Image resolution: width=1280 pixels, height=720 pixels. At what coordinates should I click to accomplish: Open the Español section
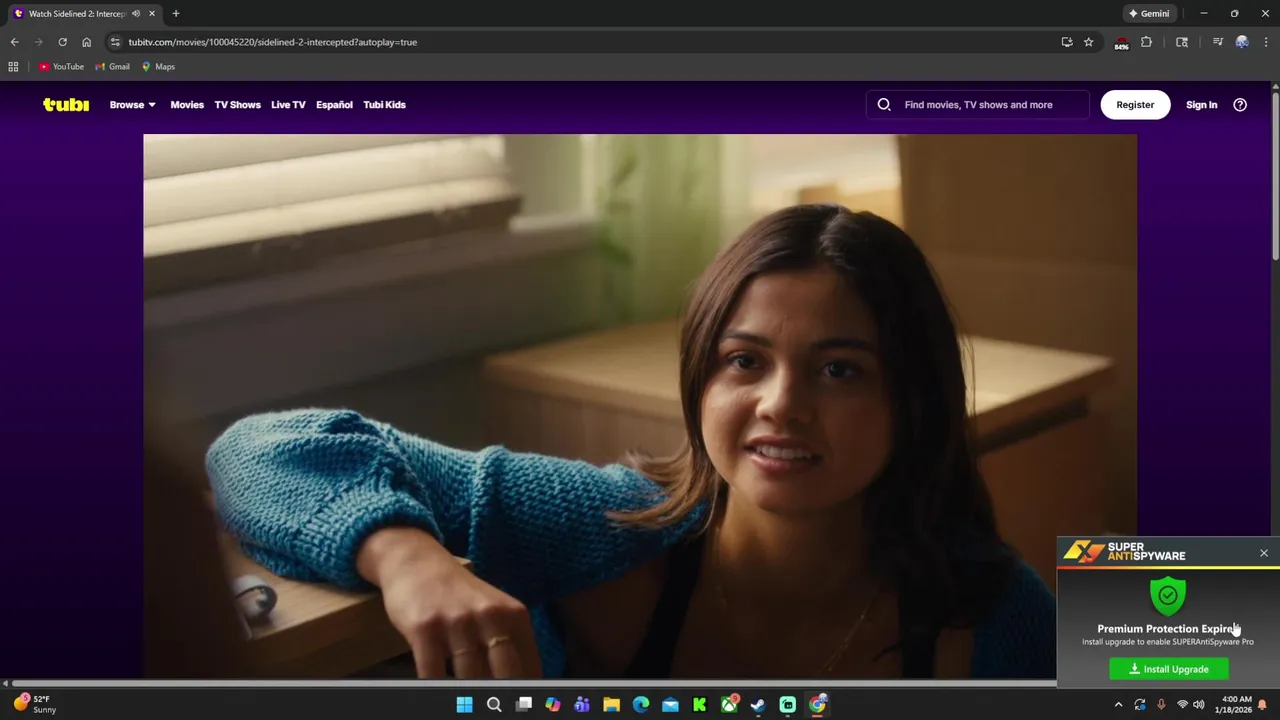pyautogui.click(x=334, y=105)
